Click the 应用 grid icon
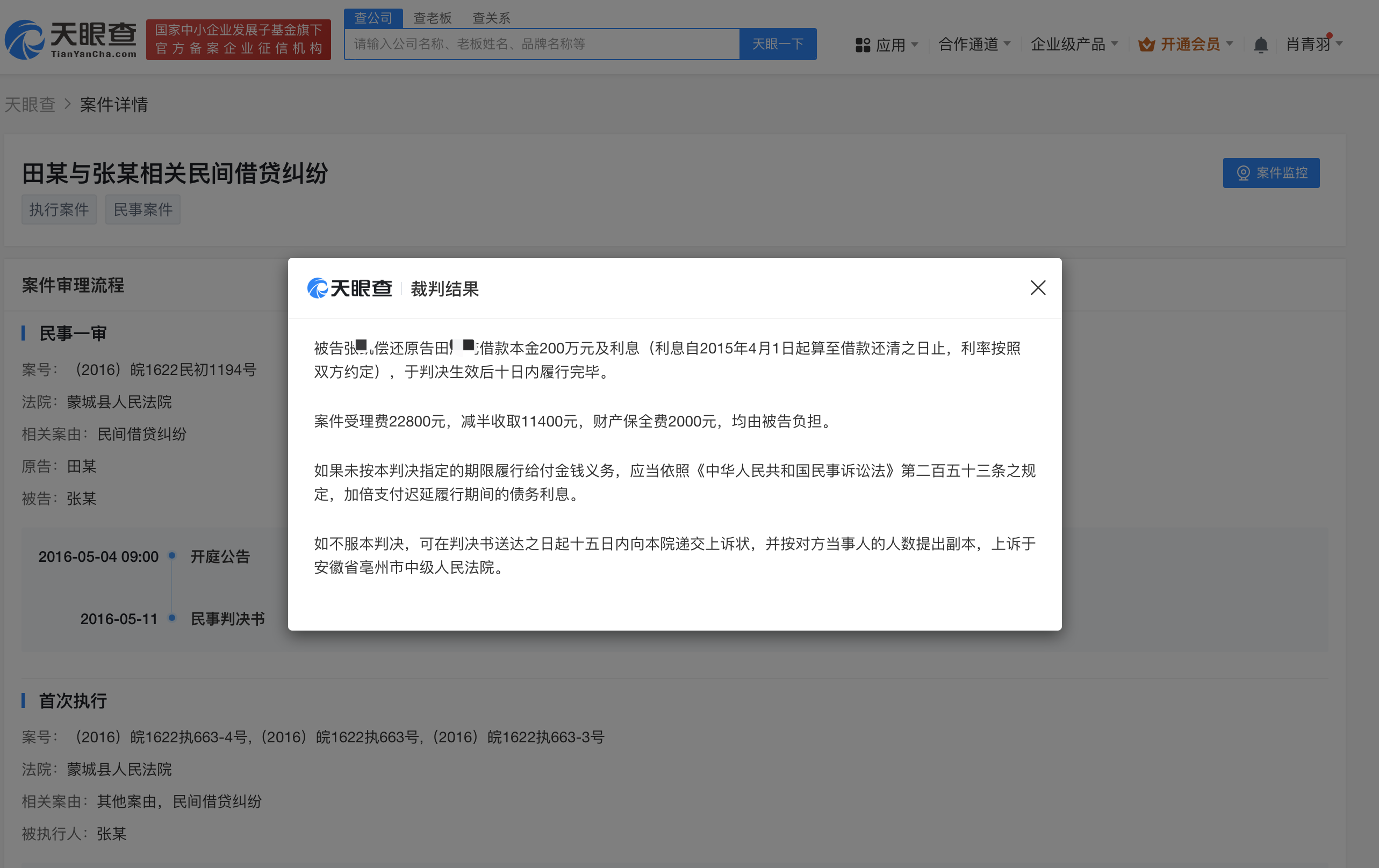This screenshot has width=1379, height=868. click(x=863, y=45)
